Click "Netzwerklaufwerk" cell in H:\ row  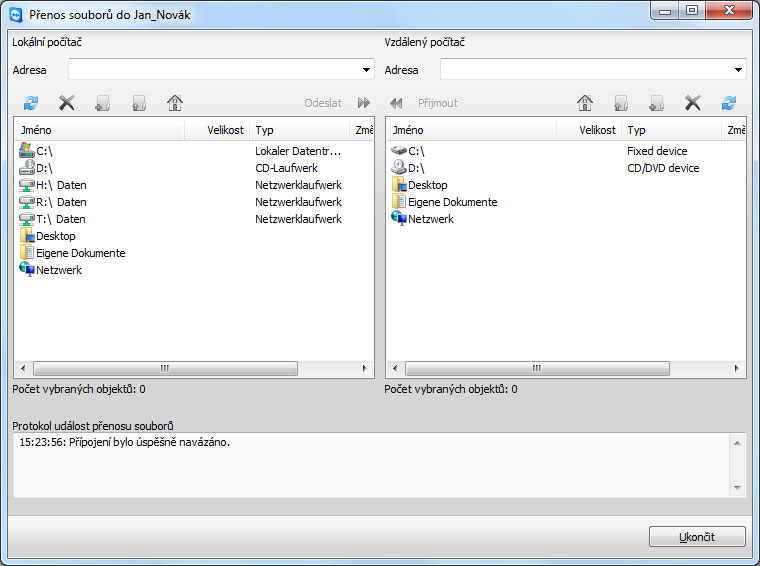pyautogui.click(x=299, y=185)
